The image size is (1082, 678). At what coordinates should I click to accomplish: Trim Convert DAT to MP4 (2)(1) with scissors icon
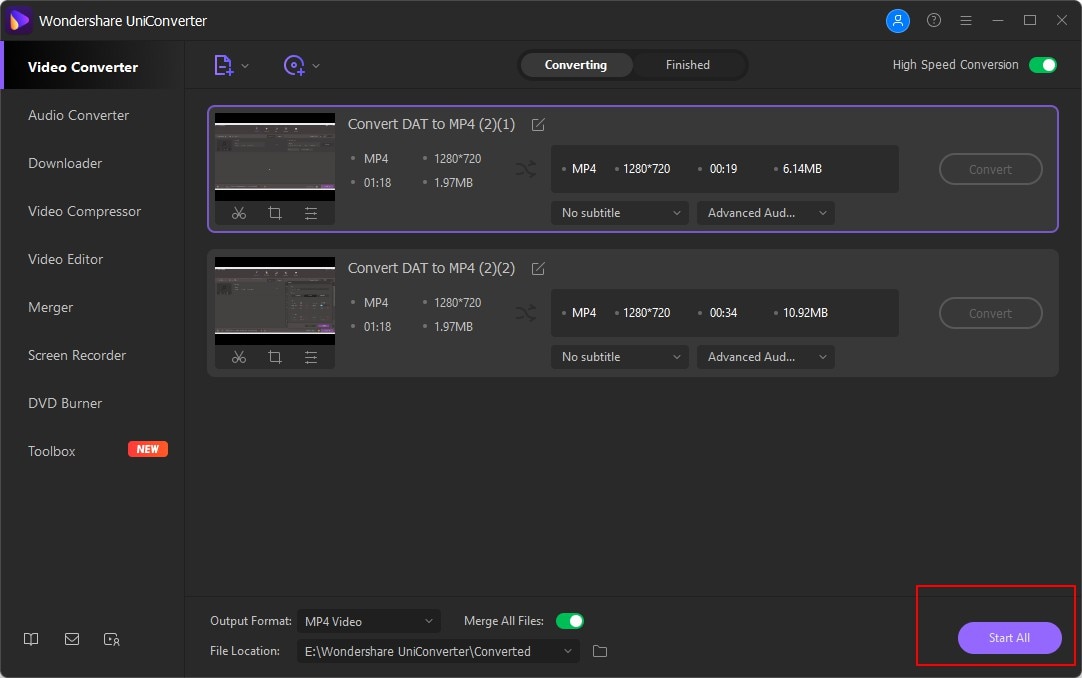click(x=239, y=213)
